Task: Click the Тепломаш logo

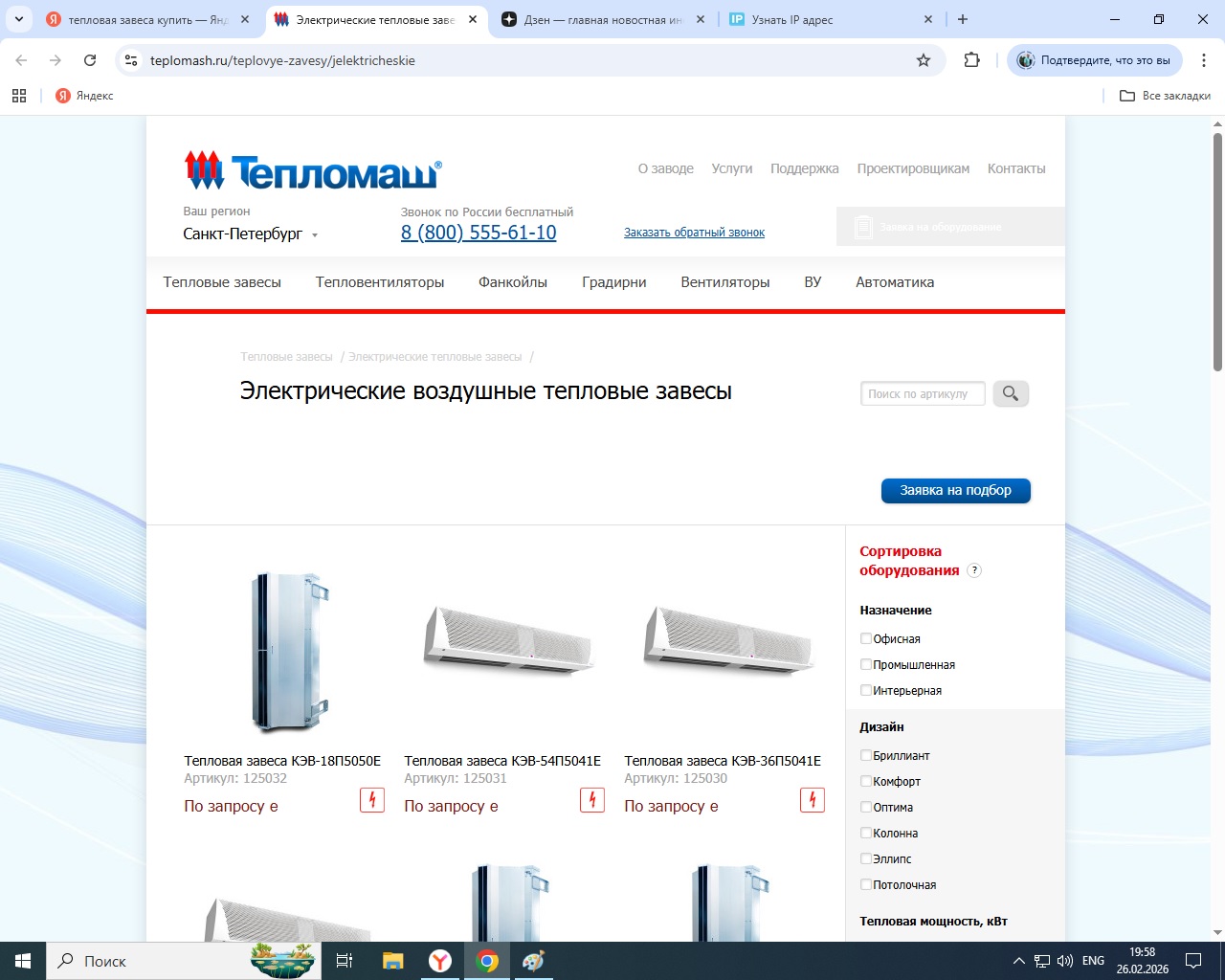Action: [313, 171]
